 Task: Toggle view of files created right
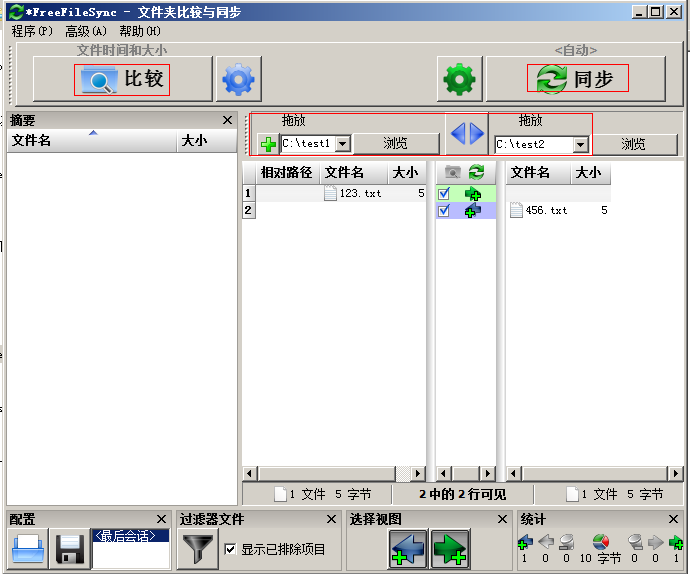[450, 549]
